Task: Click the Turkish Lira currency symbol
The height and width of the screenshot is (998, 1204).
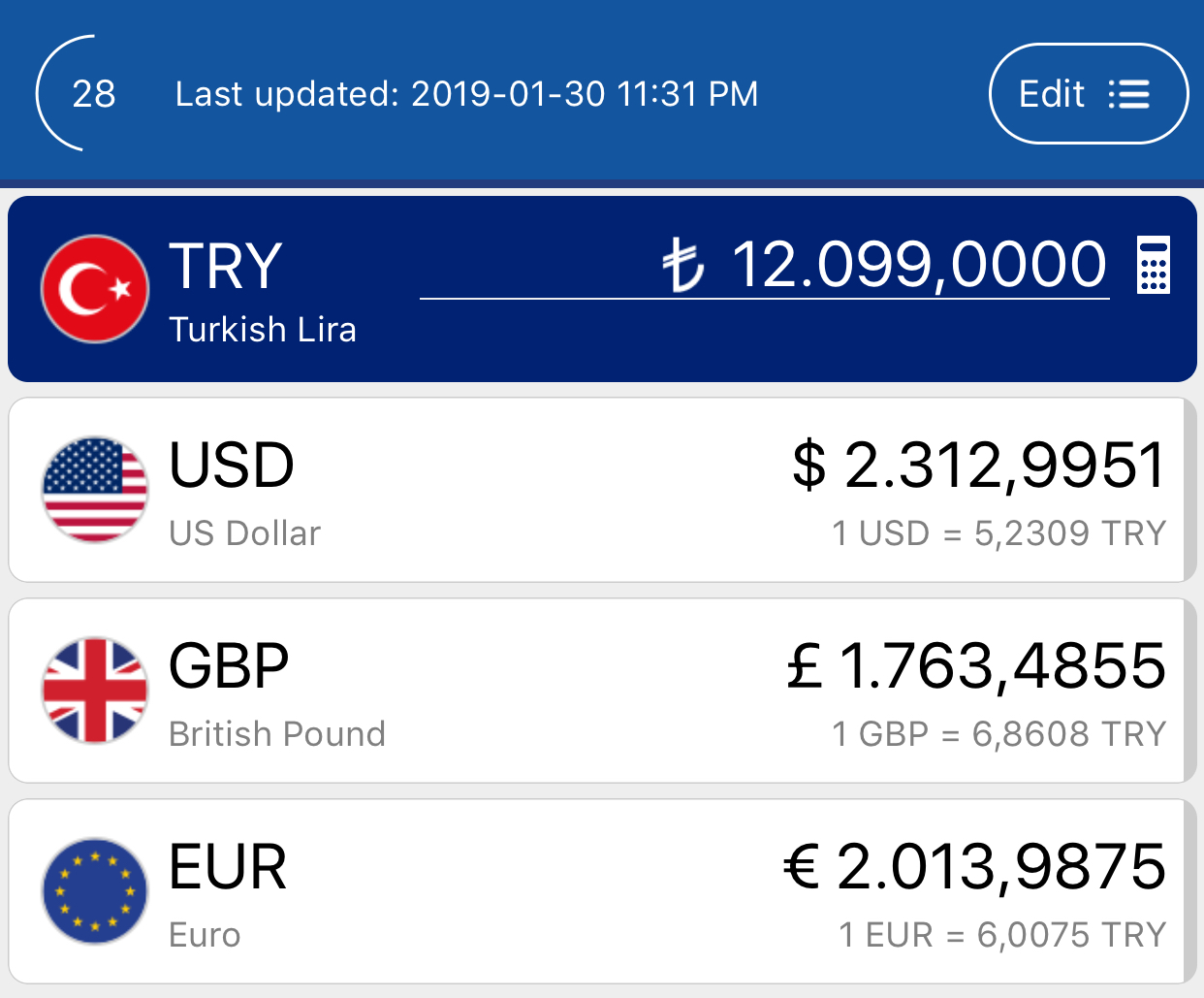Action: pos(682,267)
